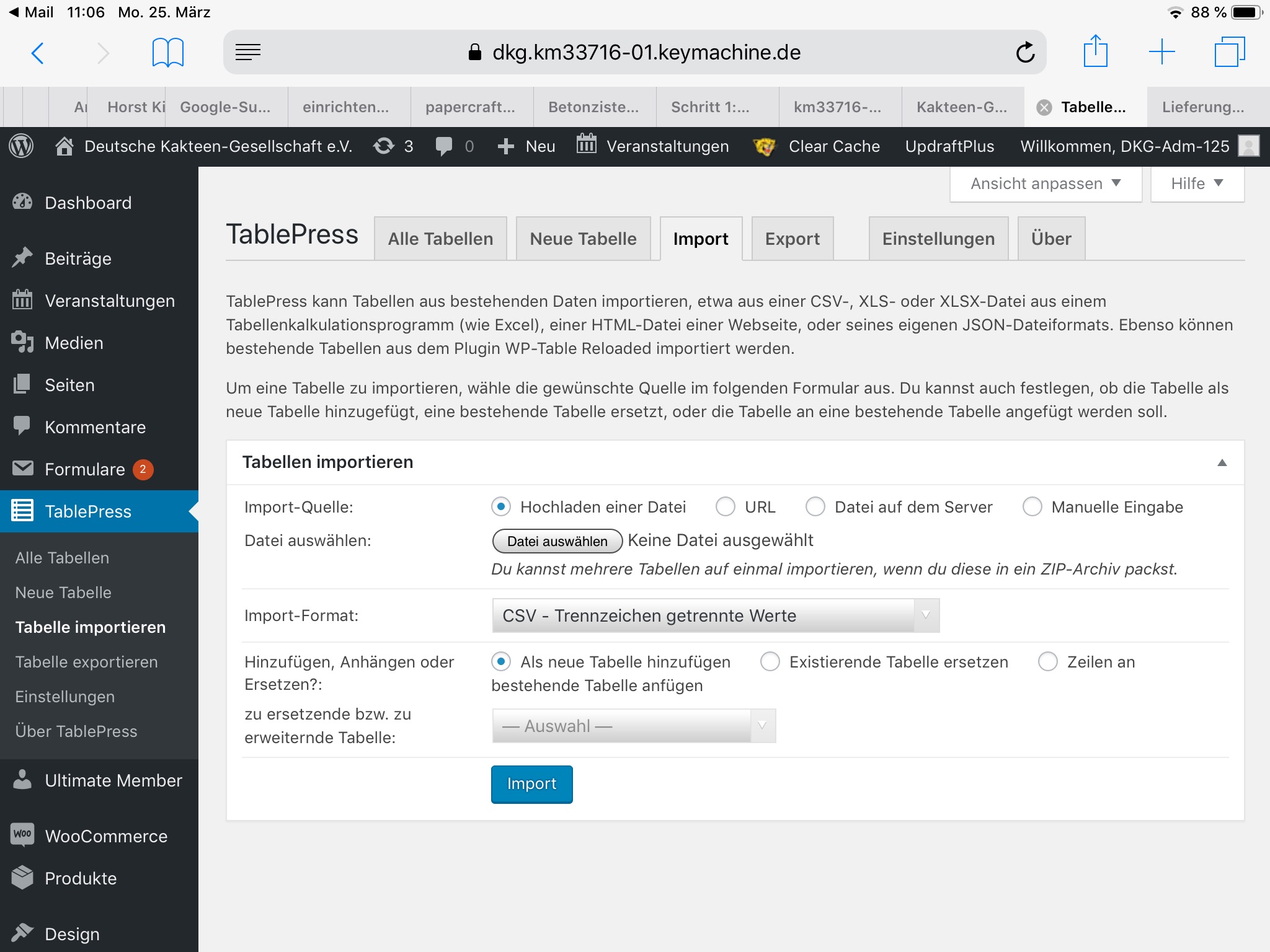Switch to the Export tab
Image resolution: width=1270 pixels, height=952 pixels.
792,239
